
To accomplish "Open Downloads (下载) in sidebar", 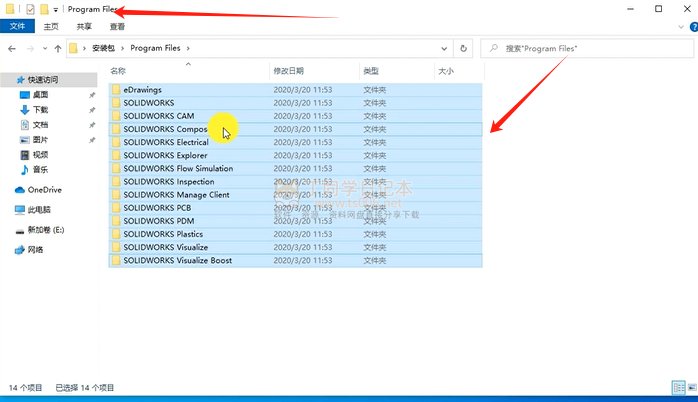I will tap(40, 109).
